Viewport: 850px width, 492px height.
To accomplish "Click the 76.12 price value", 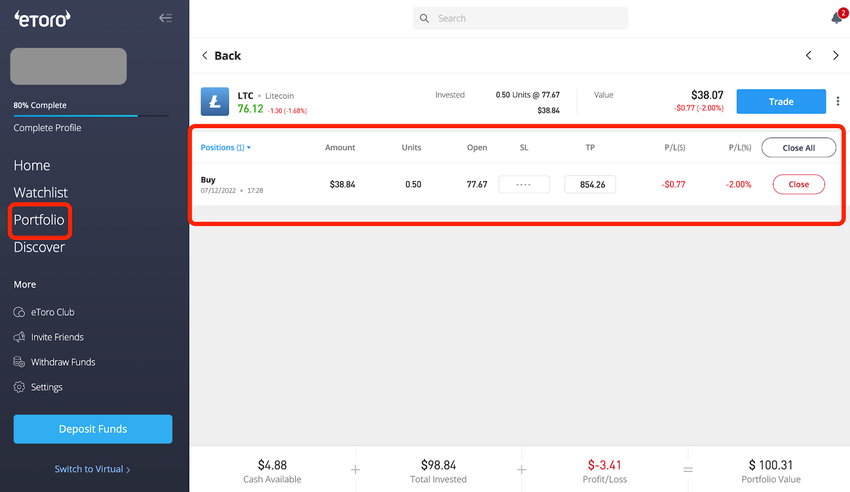I will pos(250,108).
